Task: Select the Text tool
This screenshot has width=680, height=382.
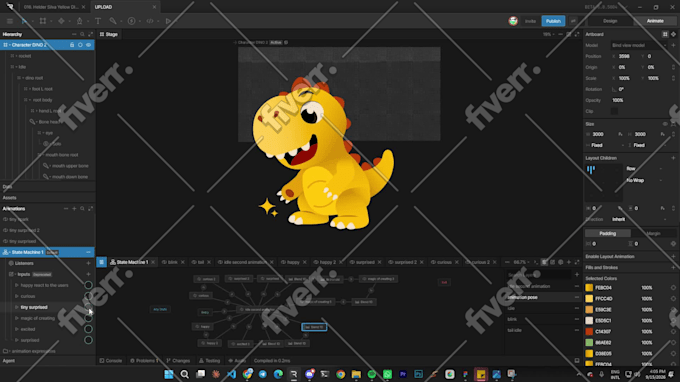Action: 98,21
